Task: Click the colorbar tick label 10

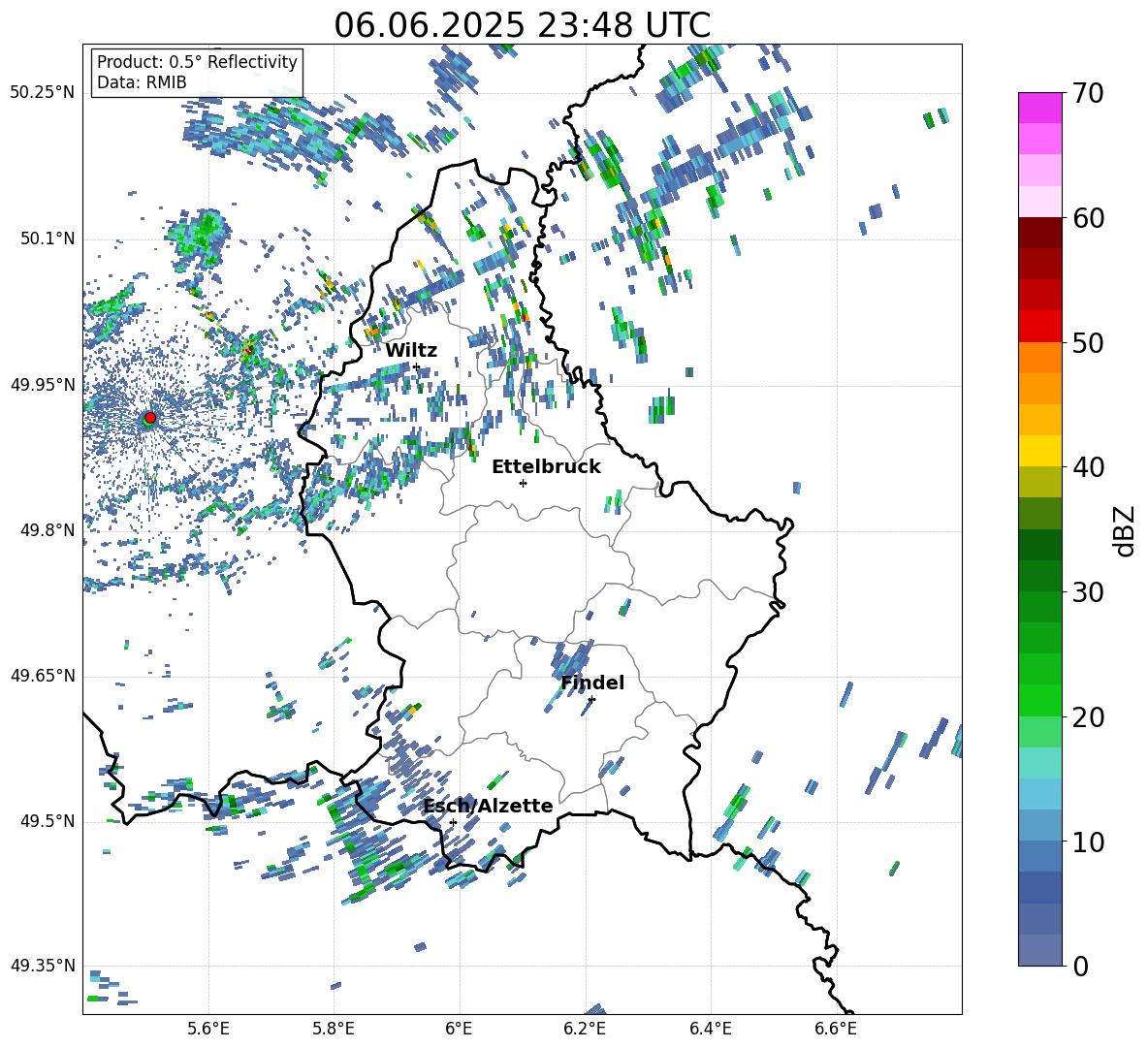Action: point(1088,842)
